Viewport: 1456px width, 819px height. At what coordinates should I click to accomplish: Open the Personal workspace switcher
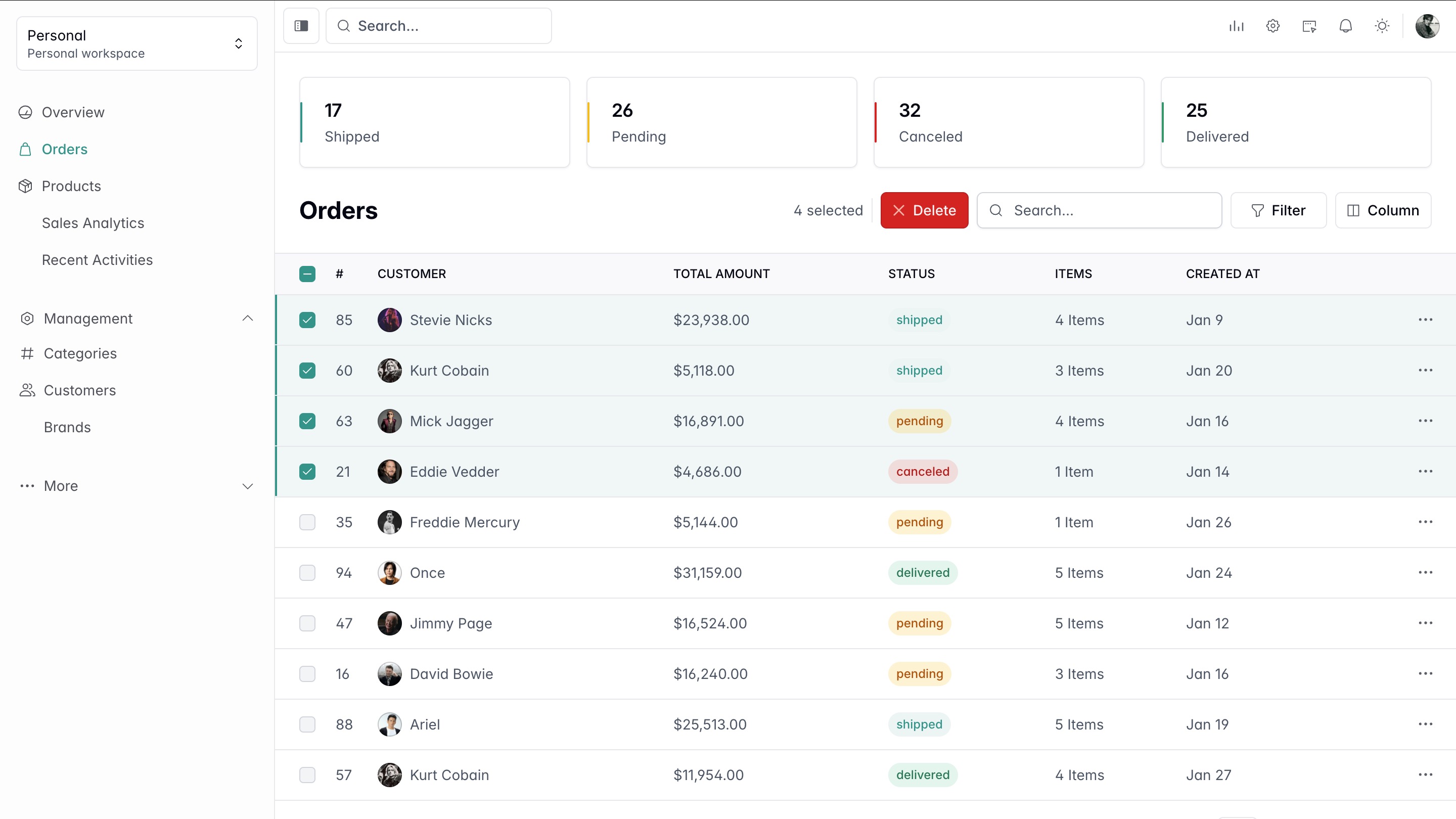pos(137,43)
